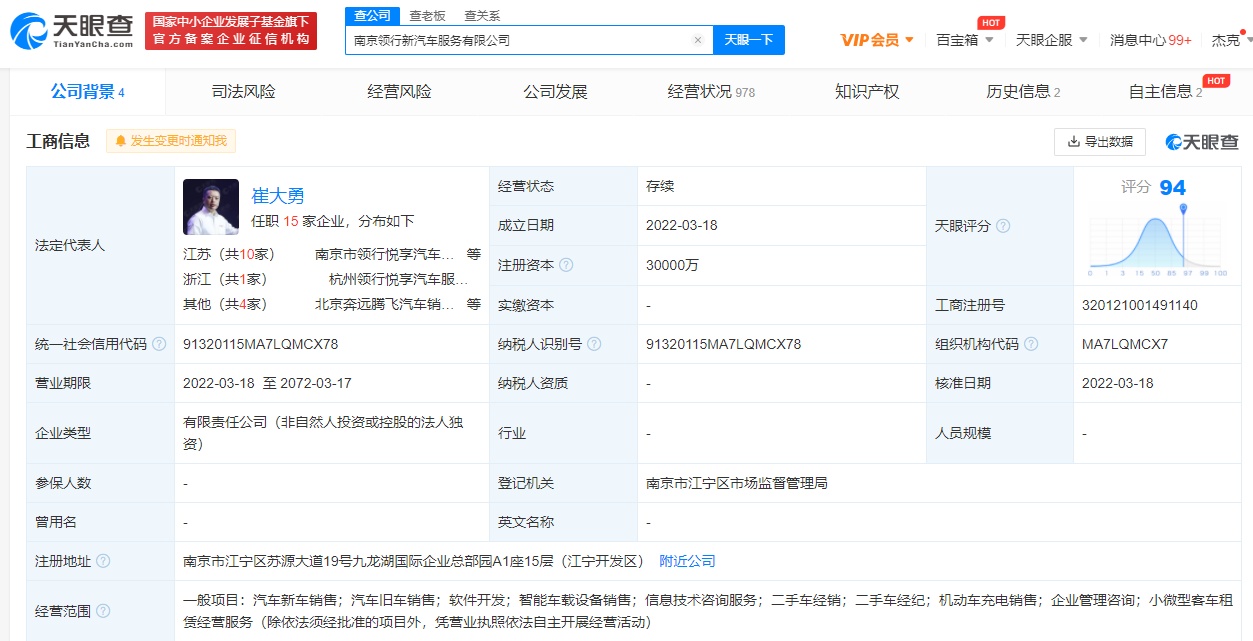Click the help icon next to 纳税人识别号

tap(595, 344)
